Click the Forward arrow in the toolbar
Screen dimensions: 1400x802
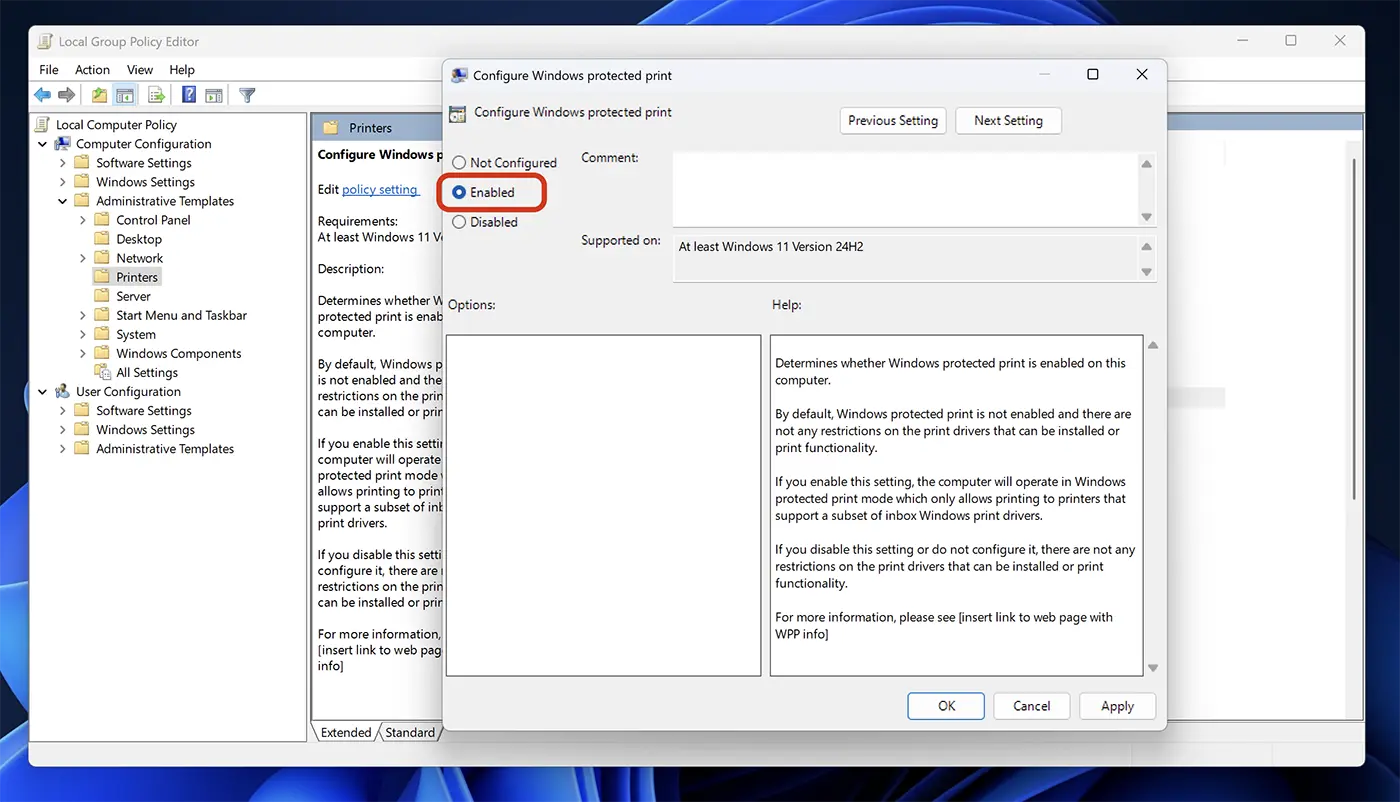pyautogui.click(x=67, y=95)
